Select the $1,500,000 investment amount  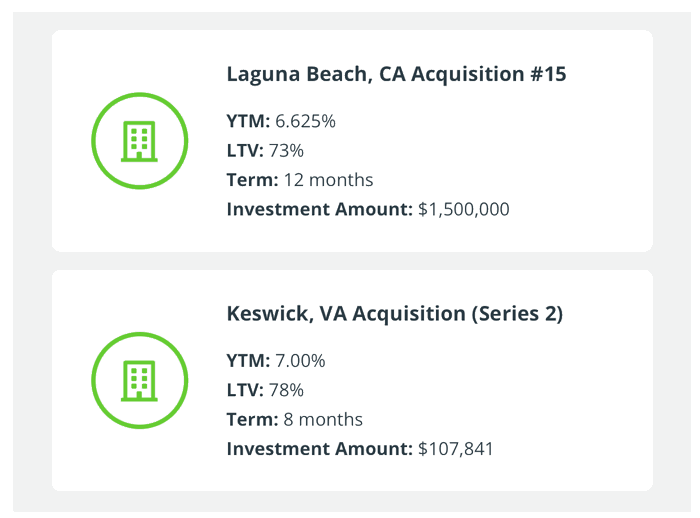(463, 210)
